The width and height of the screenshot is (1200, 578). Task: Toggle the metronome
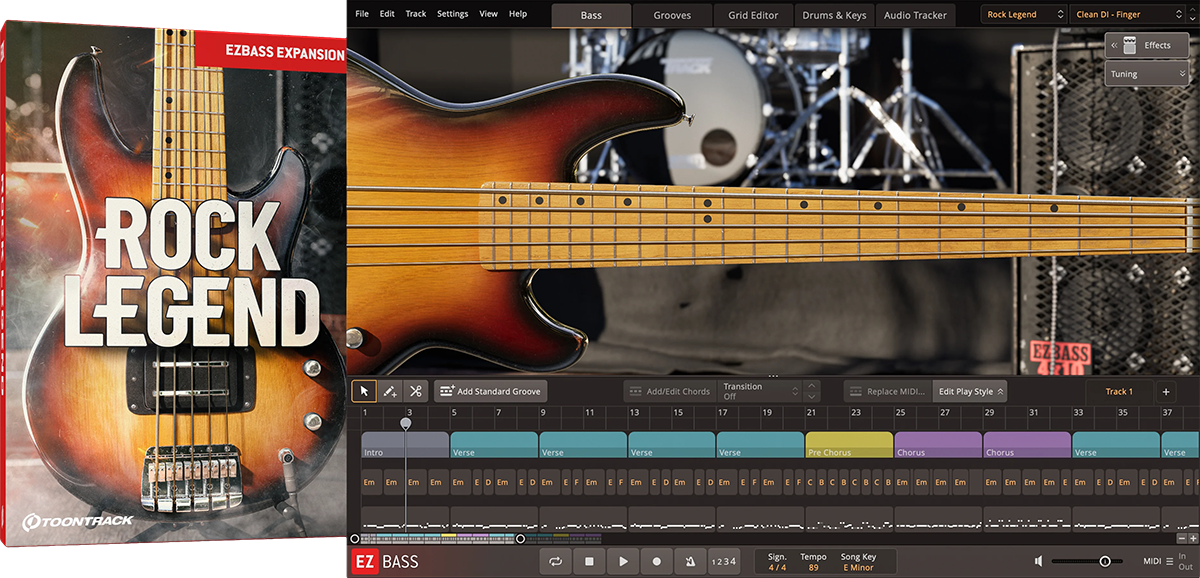(689, 562)
